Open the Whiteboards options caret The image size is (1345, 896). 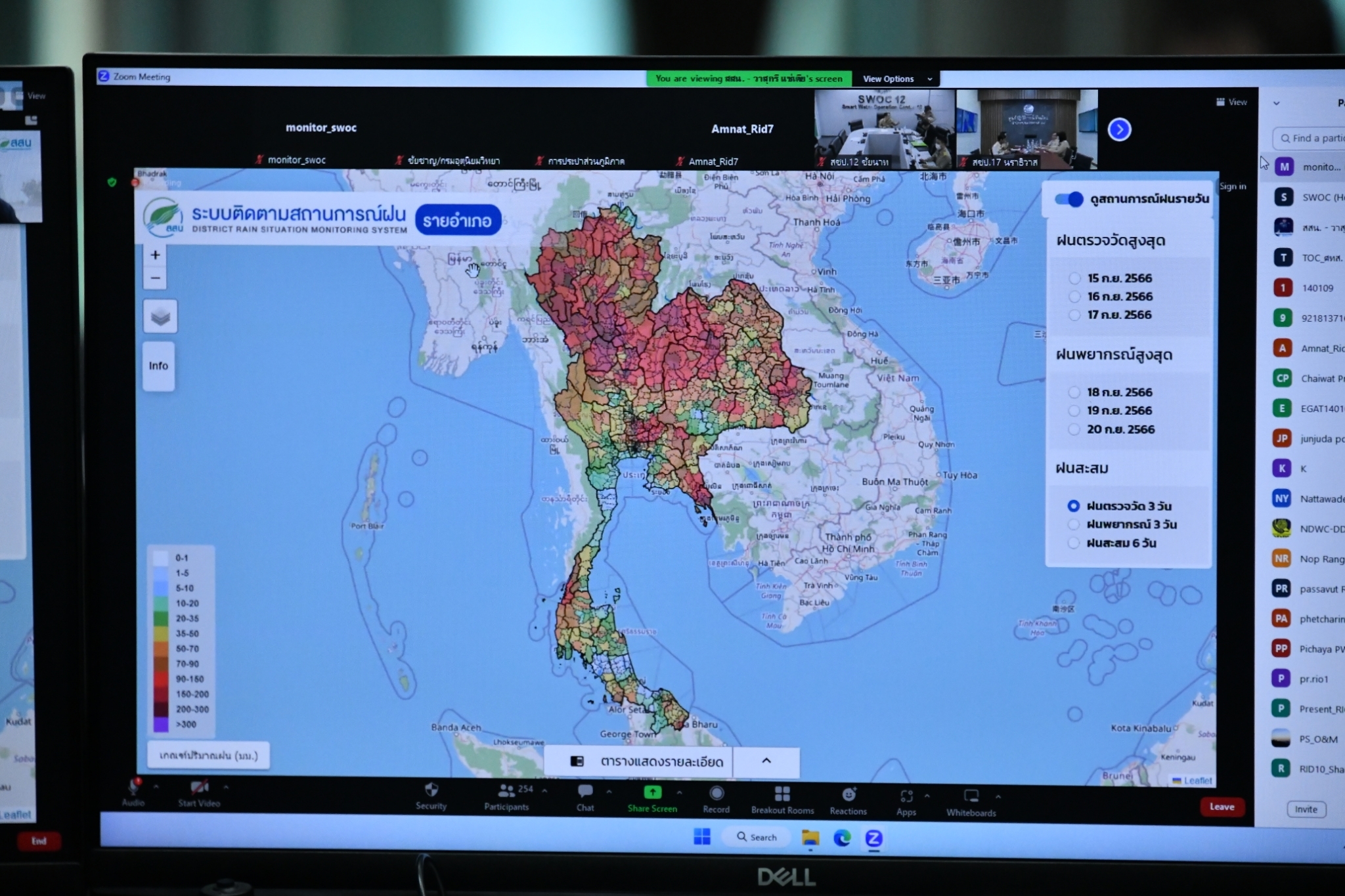click(998, 797)
